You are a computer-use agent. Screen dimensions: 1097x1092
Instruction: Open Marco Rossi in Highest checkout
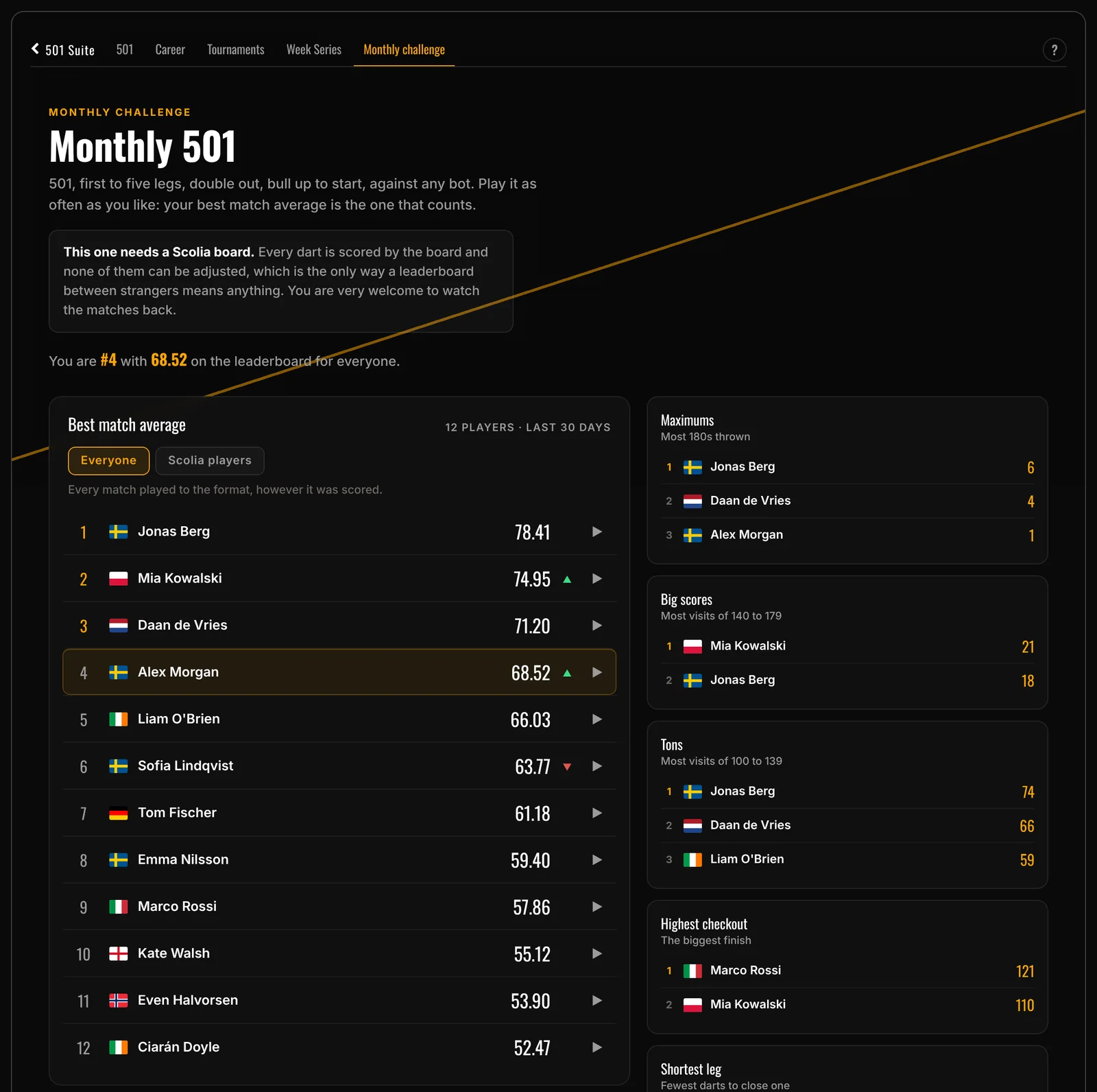[847, 971]
